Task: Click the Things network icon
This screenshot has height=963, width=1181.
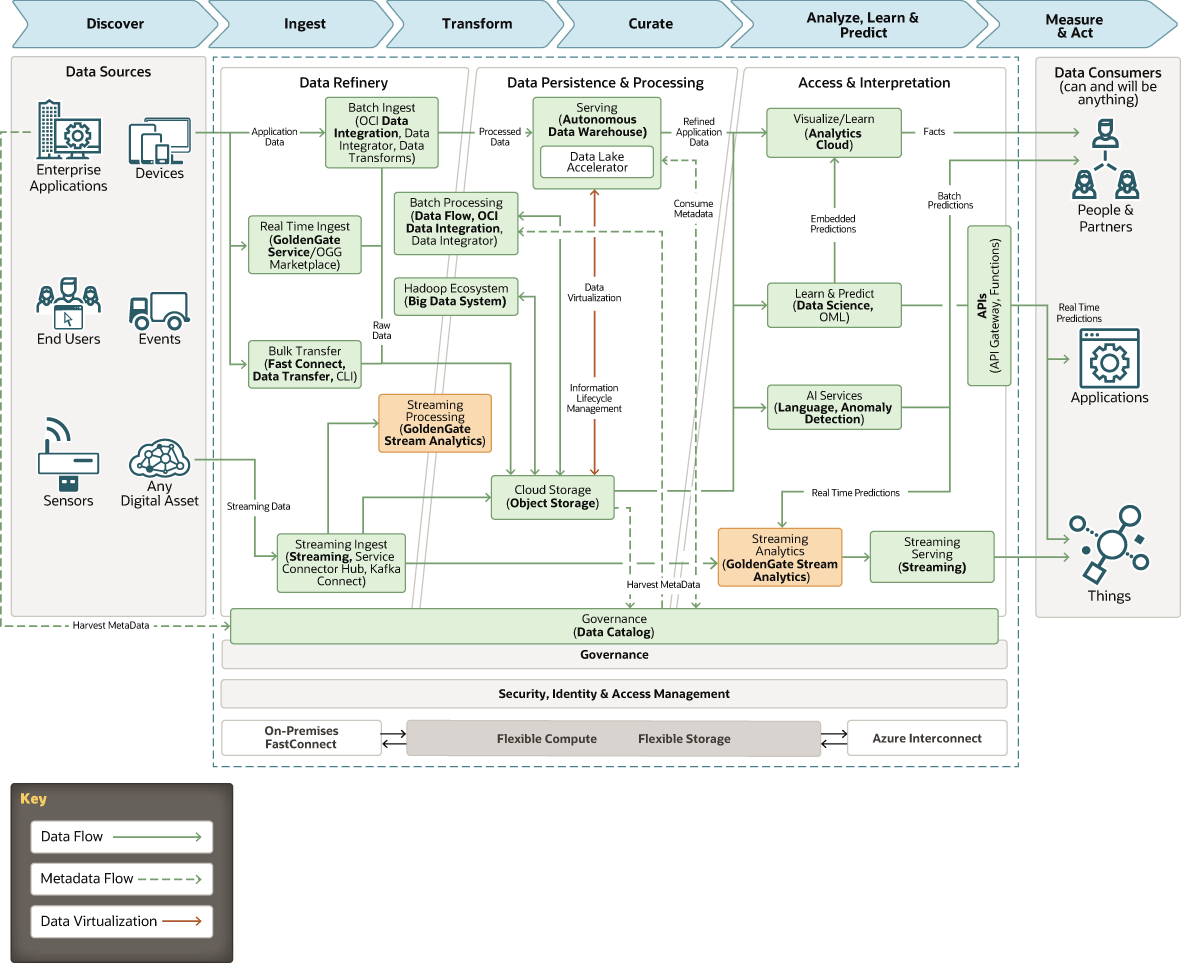Action: coord(1109,544)
